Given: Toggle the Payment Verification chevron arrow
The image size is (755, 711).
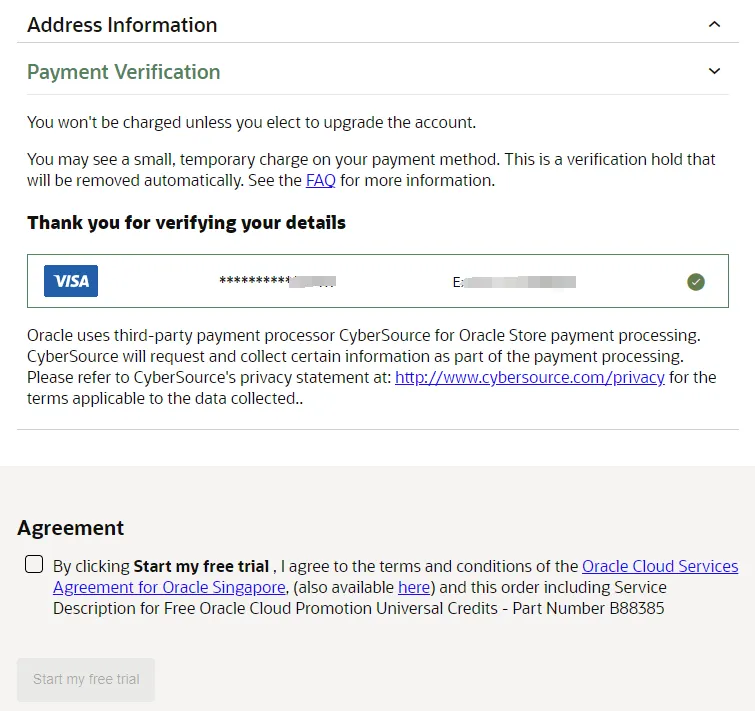Looking at the screenshot, I should click(x=715, y=71).
